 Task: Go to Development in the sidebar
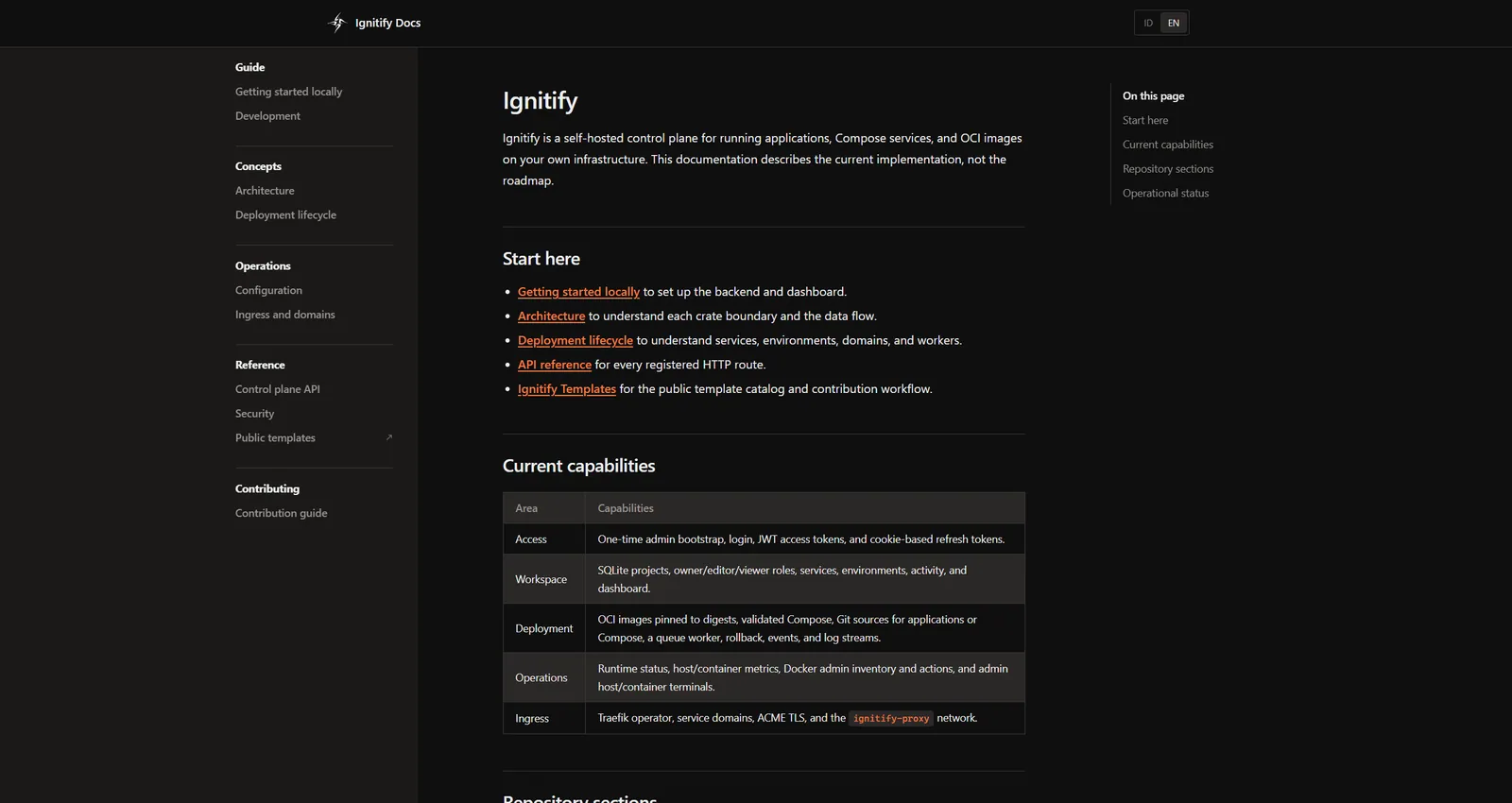[267, 116]
